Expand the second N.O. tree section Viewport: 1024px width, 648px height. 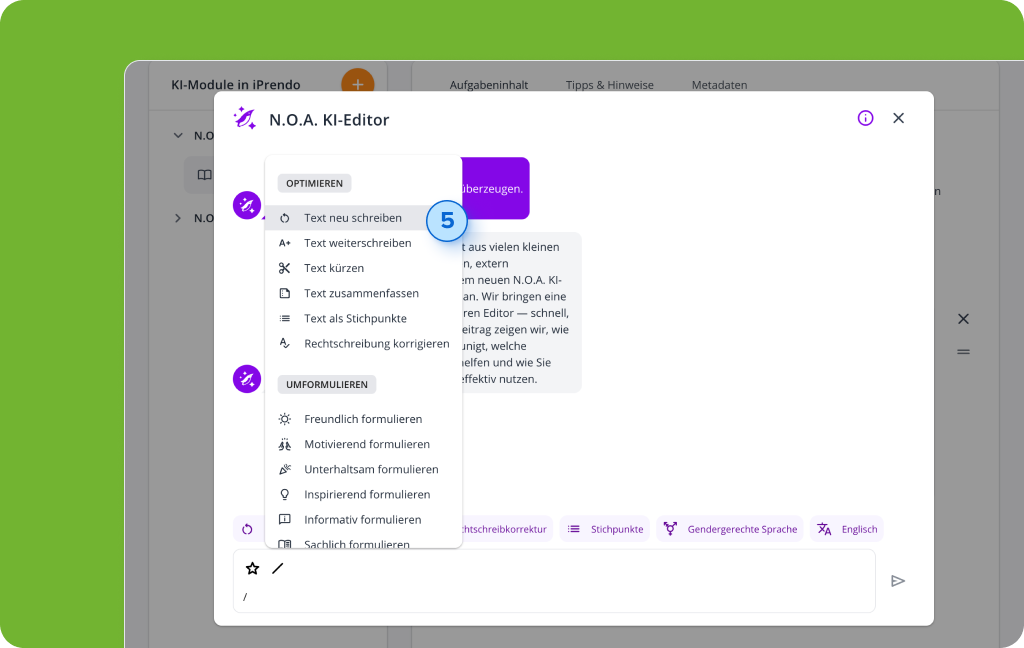click(x=178, y=218)
